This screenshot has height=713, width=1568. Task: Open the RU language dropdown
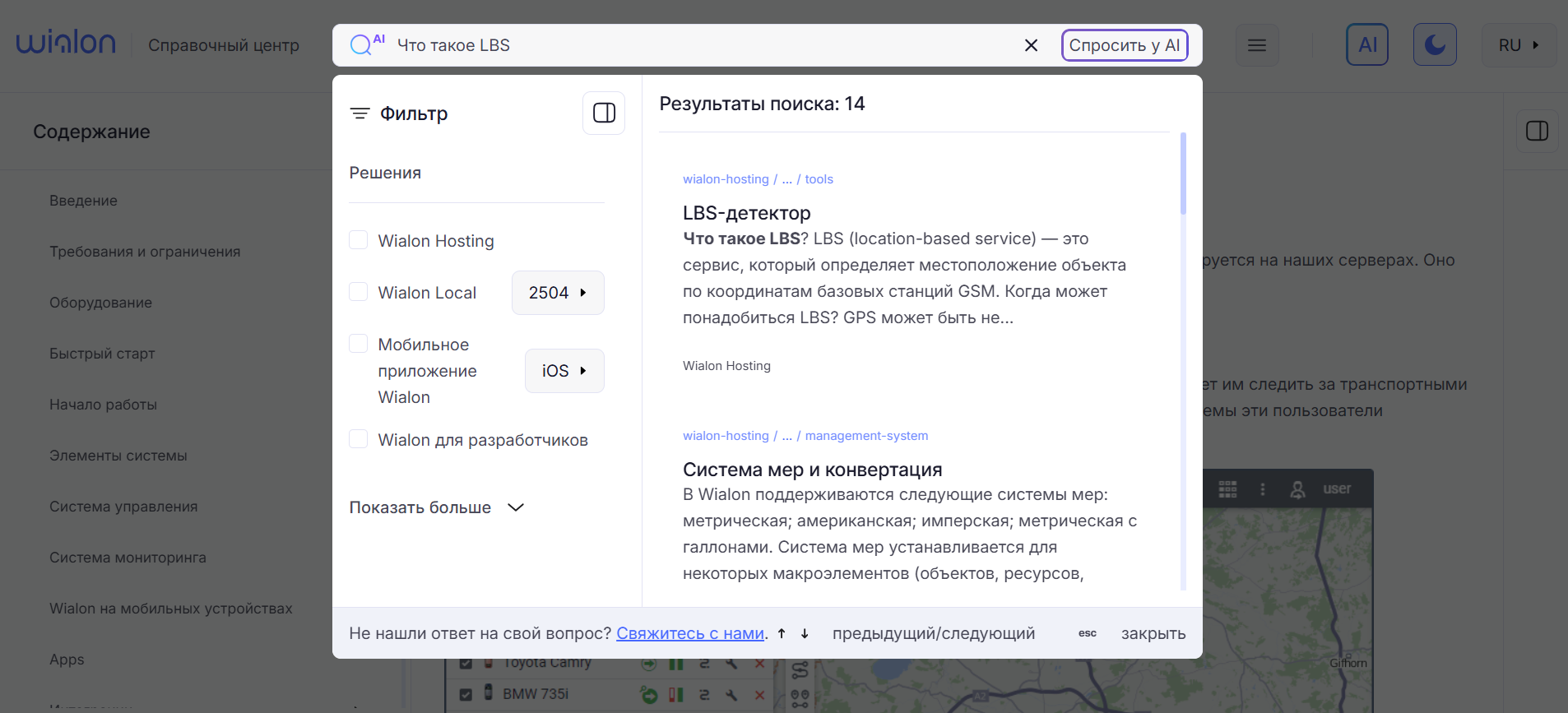(1519, 45)
